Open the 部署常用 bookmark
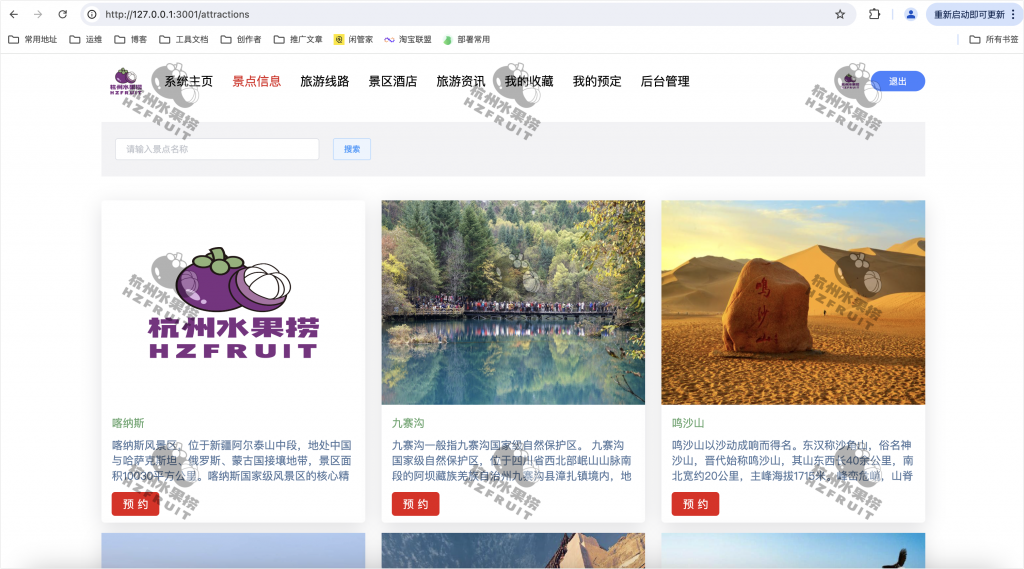Screen dimensions: 1024x569 click(466, 39)
